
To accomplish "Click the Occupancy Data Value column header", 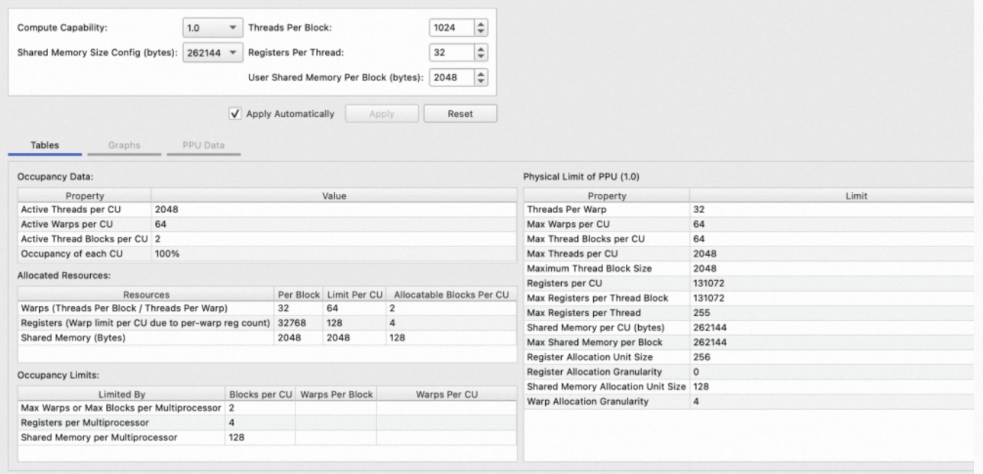I will click(x=334, y=196).
